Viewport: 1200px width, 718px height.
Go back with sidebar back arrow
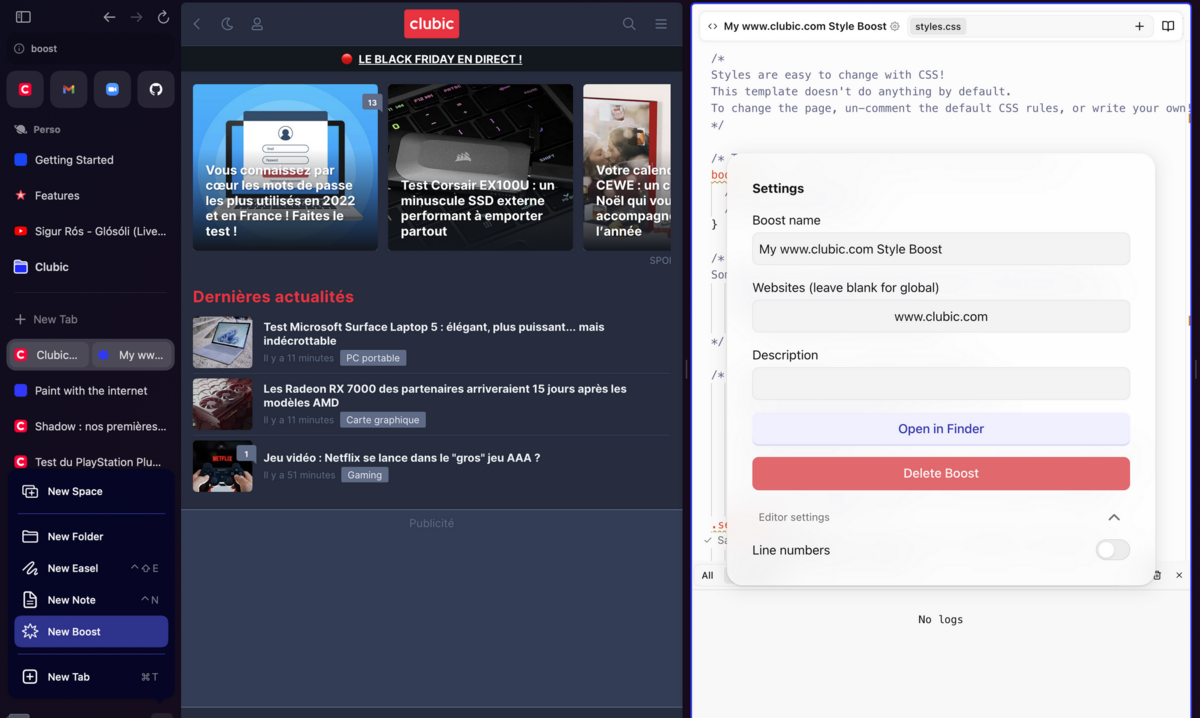(x=110, y=17)
